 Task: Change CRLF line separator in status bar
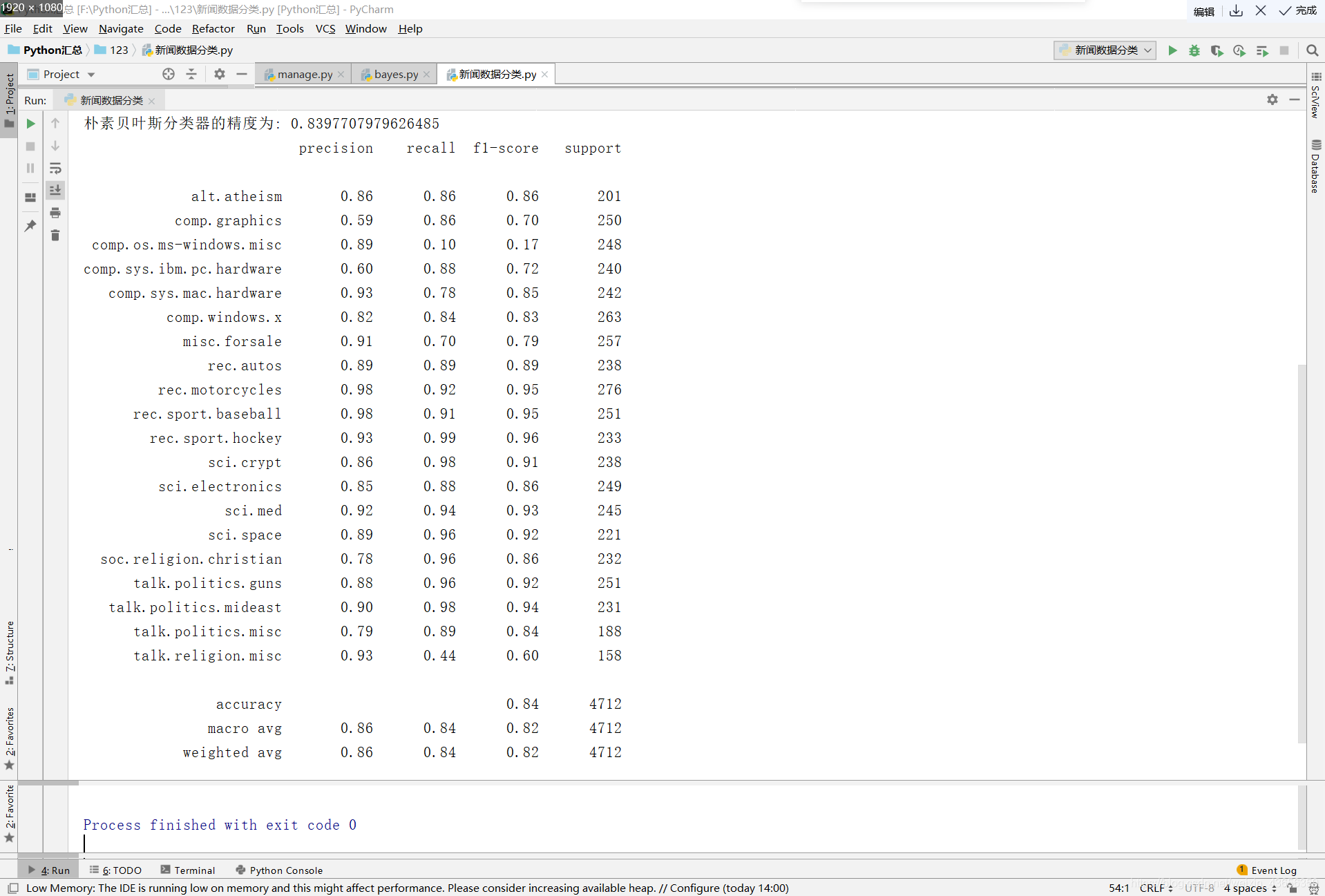click(x=1156, y=888)
